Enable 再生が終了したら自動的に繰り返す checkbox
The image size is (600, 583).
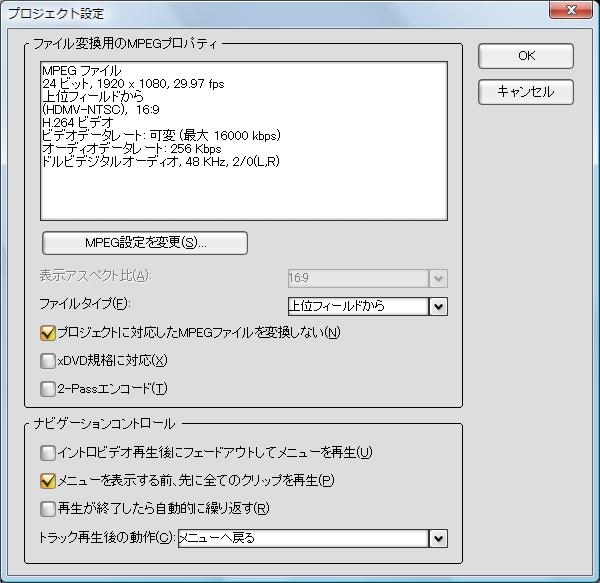click(48, 509)
